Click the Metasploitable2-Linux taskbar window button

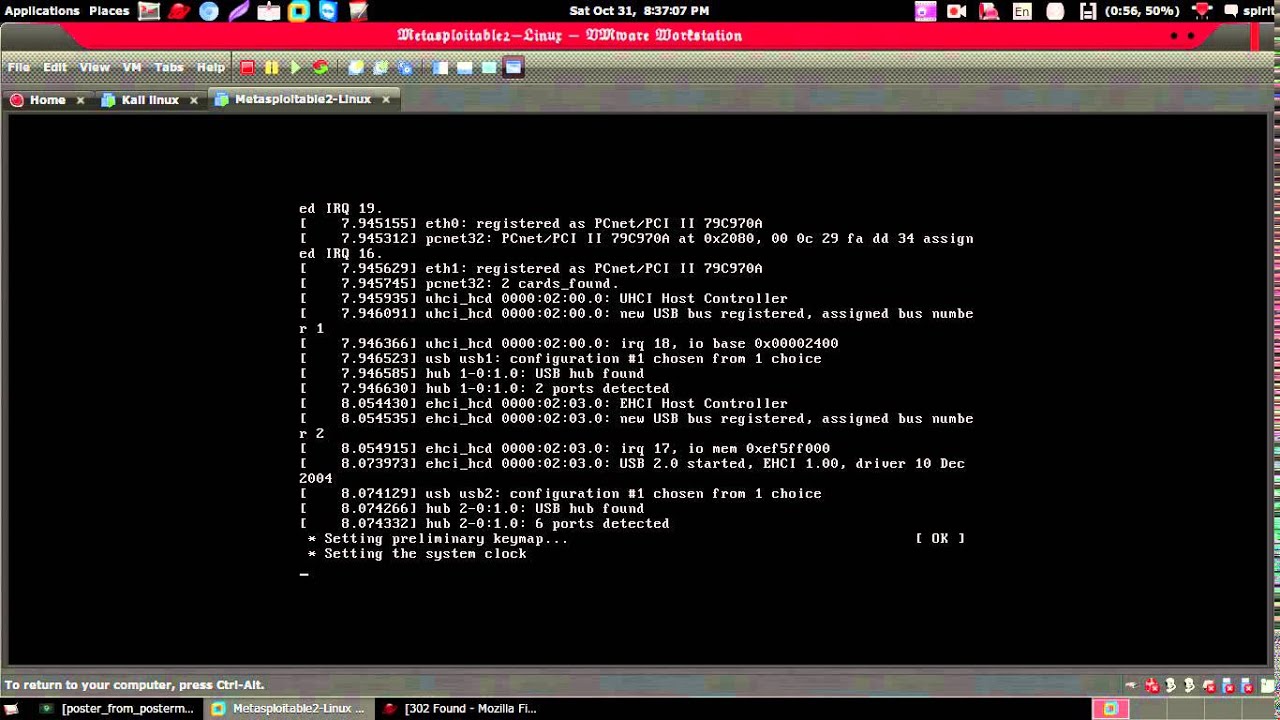click(289, 708)
